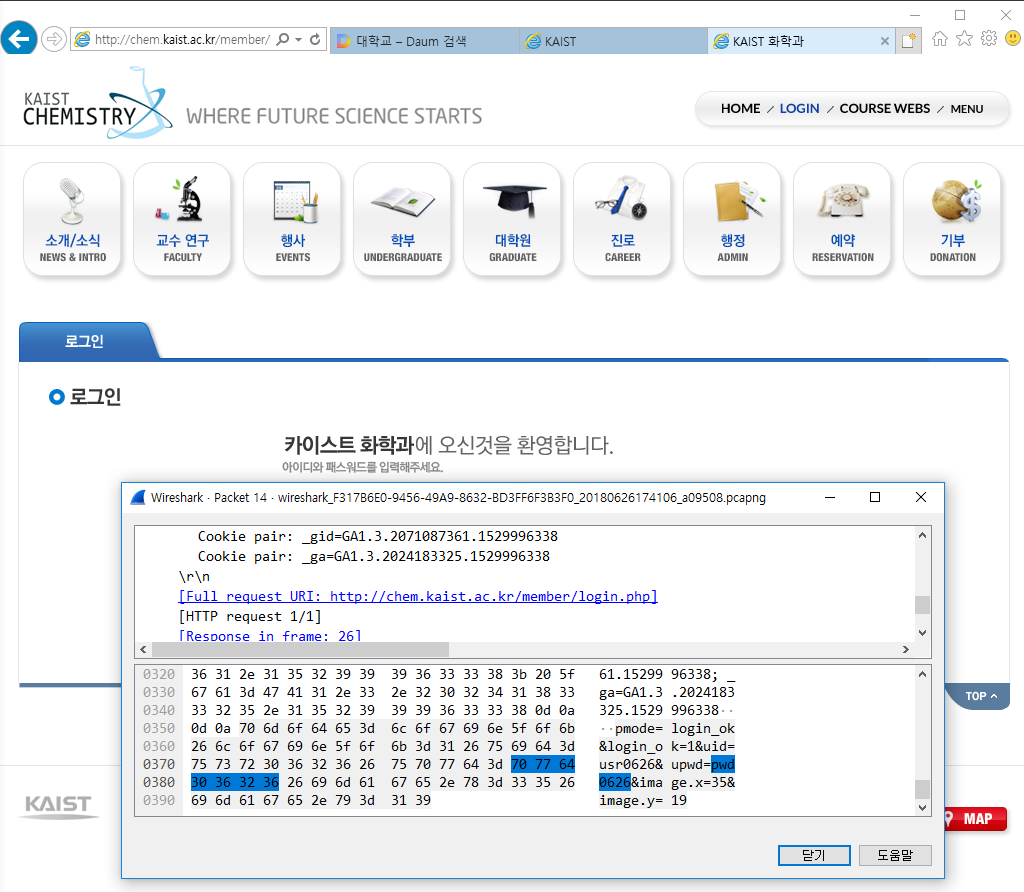The height and width of the screenshot is (892, 1024).
Task: Open the LOGIN link in top navigation
Action: pos(799,108)
